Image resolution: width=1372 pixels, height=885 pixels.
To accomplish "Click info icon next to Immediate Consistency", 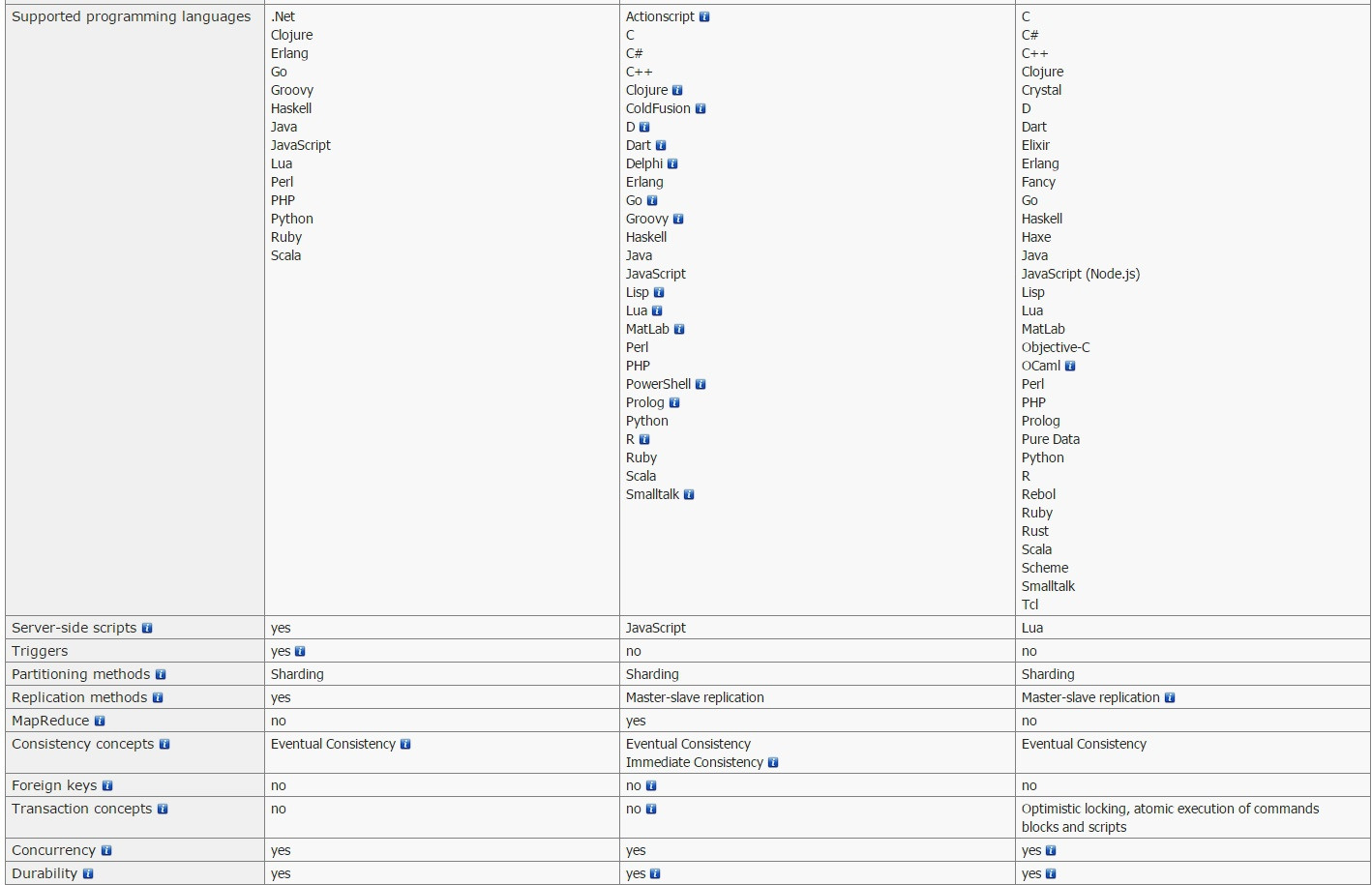I will tap(773, 763).
